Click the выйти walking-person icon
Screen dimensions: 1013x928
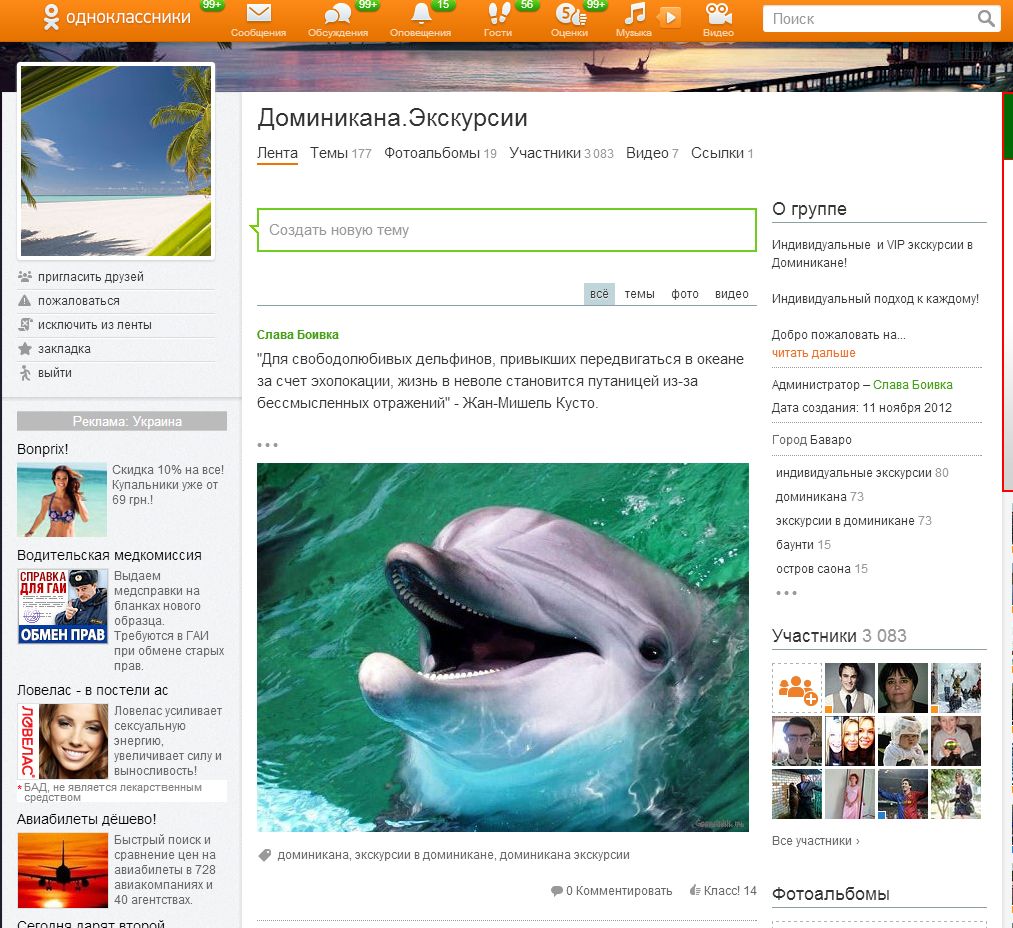pos(25,373)
